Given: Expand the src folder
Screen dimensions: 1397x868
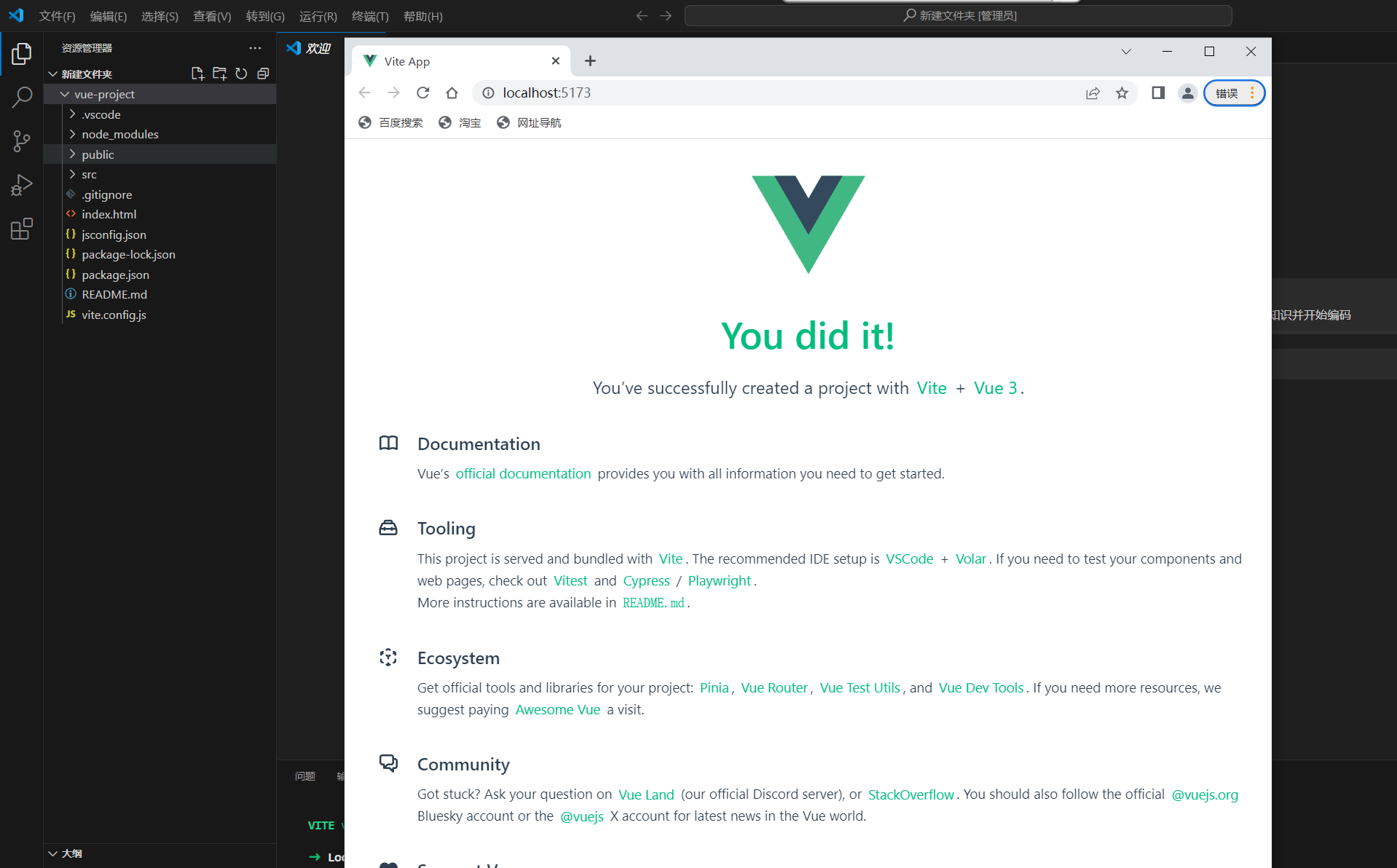Looking at the screenshot, I should pos(72,174).
